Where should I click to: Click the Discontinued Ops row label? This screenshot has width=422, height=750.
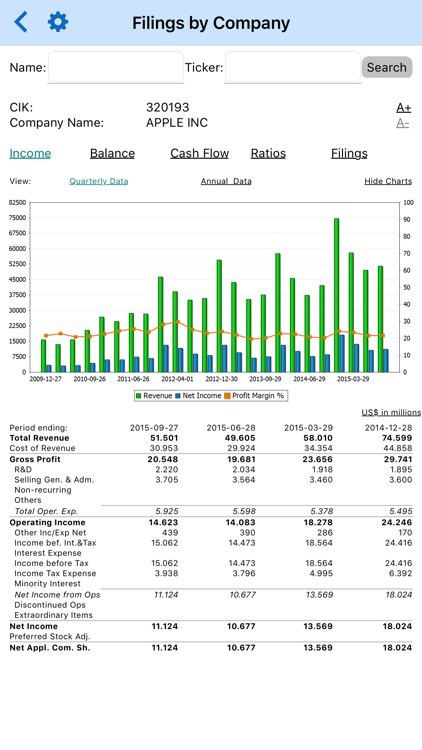click(50, 605)
